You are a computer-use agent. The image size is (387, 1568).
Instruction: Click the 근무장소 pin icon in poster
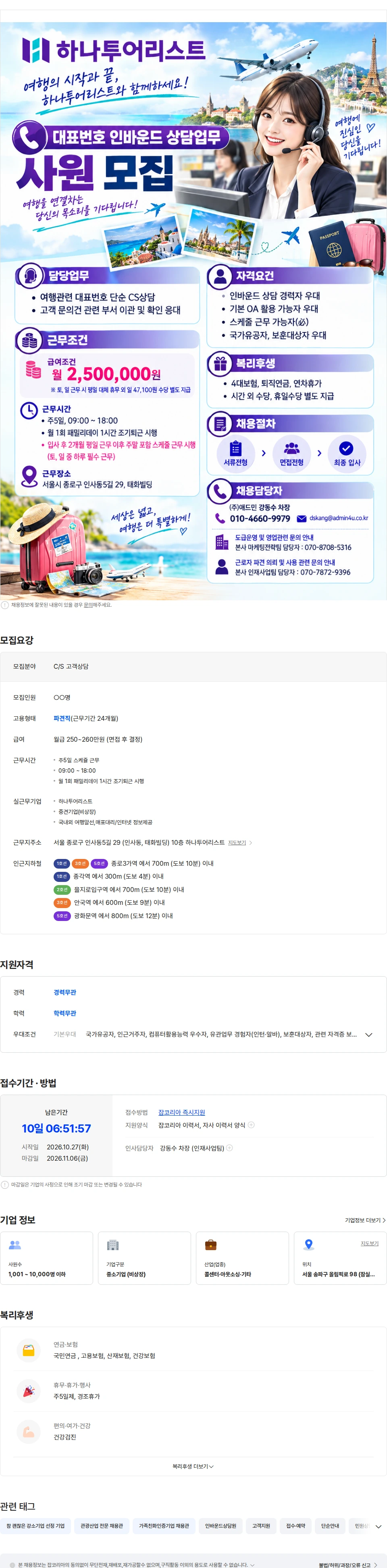[29, 476]
